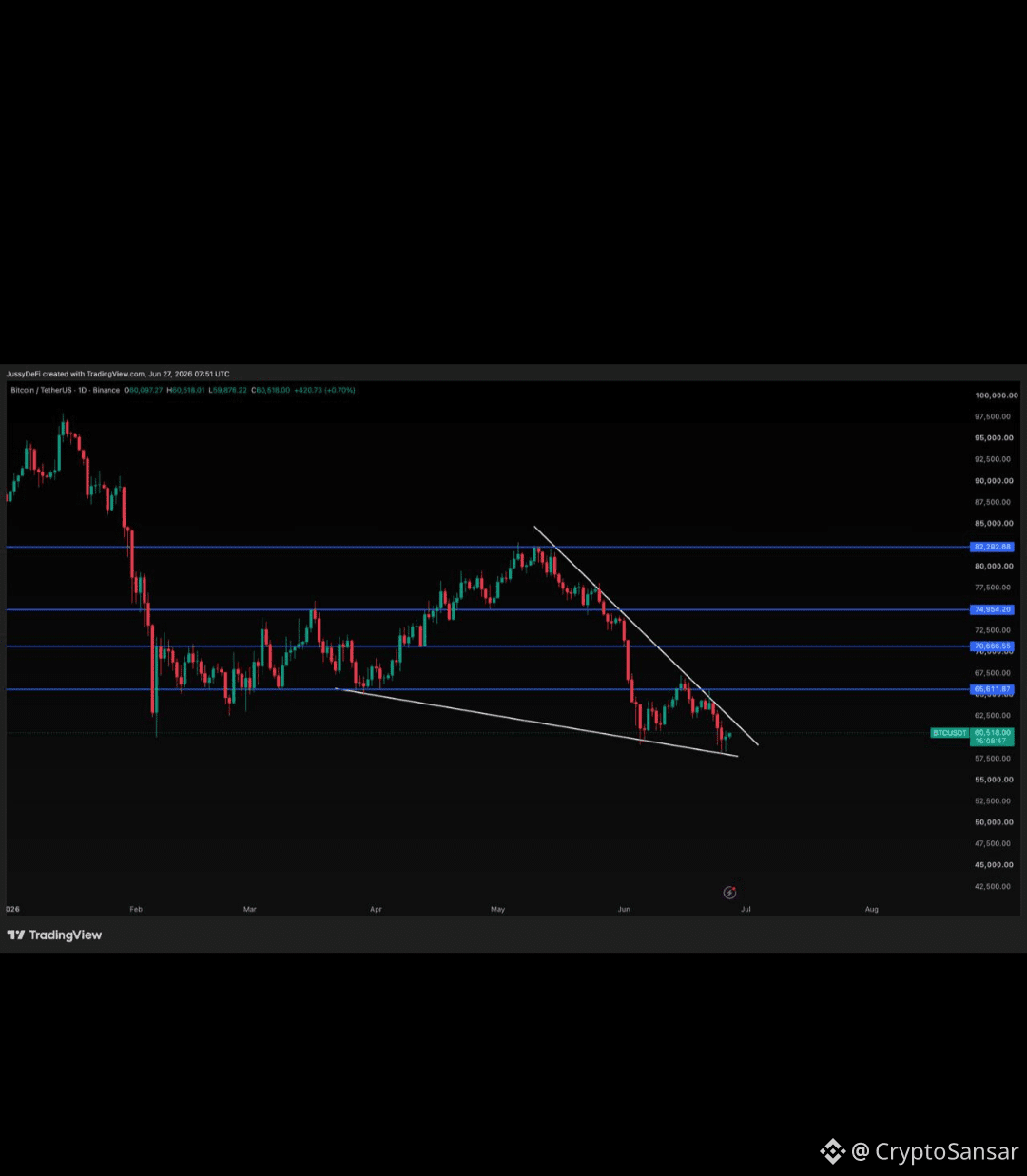Click the Binance logo beside @CryptoSansar
The image size is (1027, 1176).
(833, 1151)
